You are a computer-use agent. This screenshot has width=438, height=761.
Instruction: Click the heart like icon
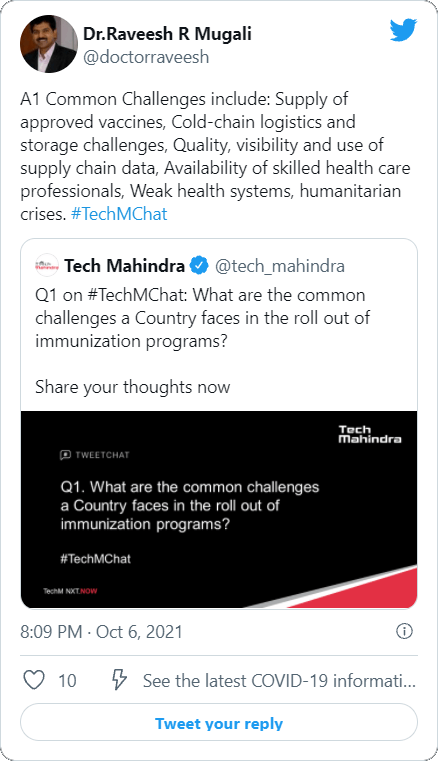point(34,680)
